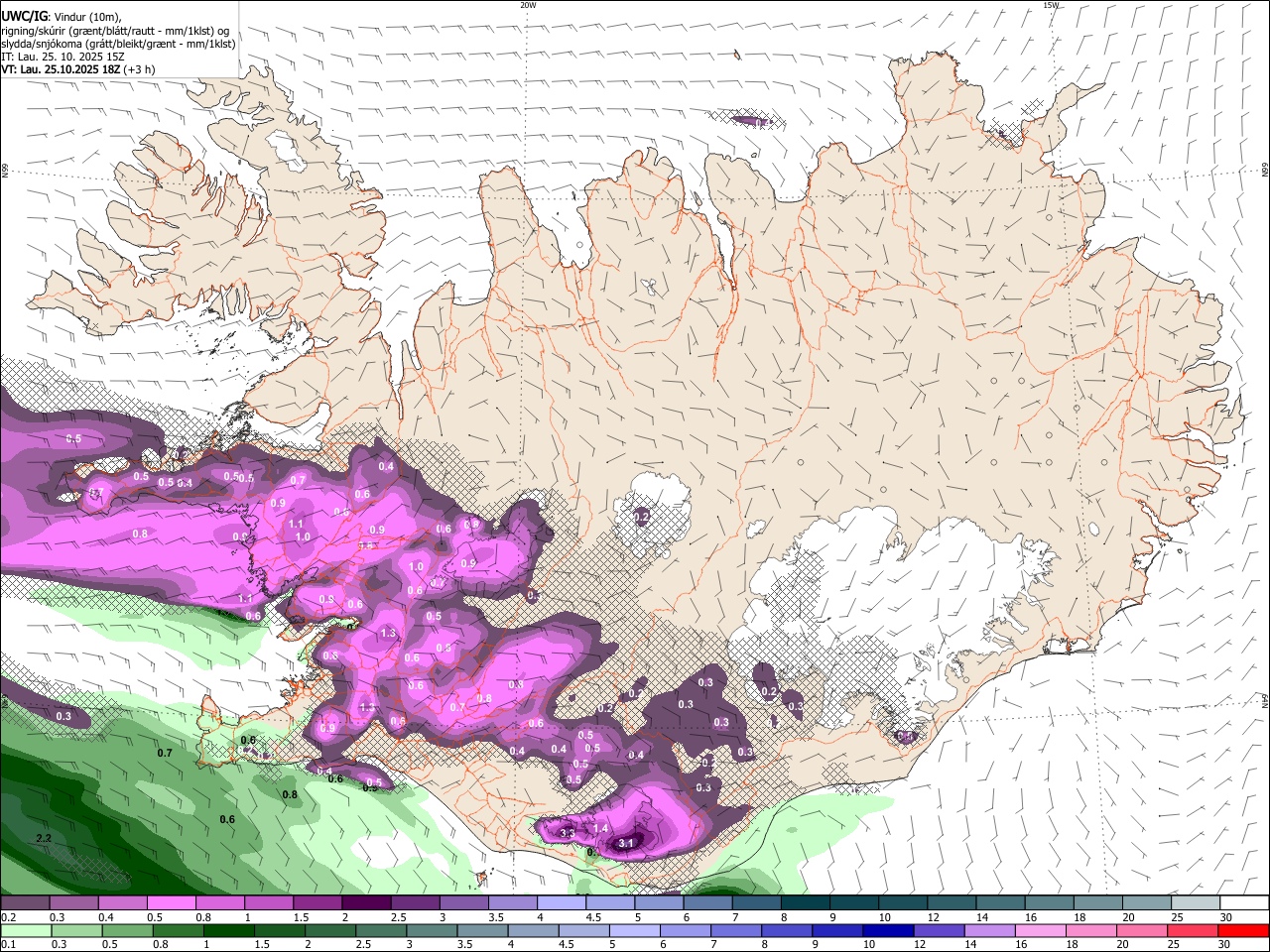Click the 2.2 value in the dark green rain area
The width and height of the screenshot is (1270, 952).
(x=44, y=839)
